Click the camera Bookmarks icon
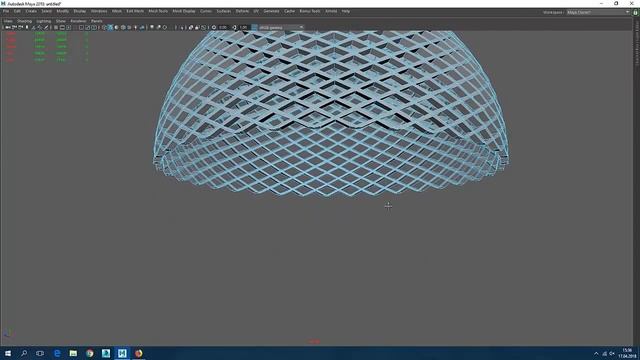 point(27,27)
